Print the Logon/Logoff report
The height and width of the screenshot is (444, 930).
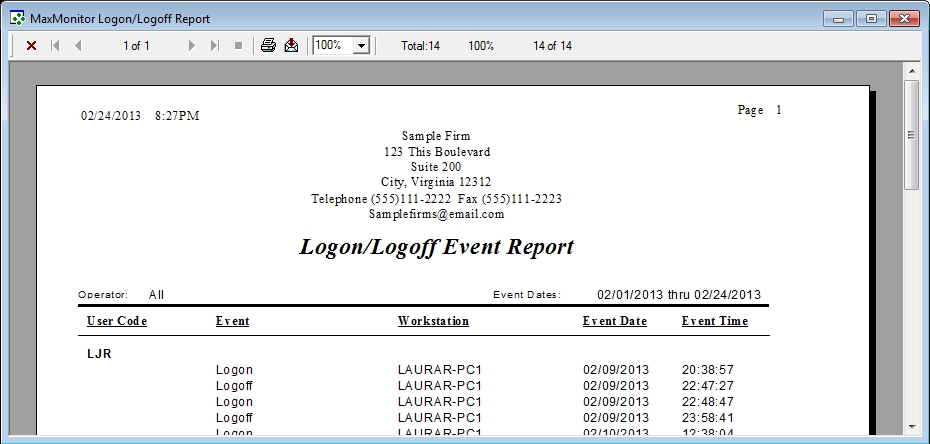[268, 46]
